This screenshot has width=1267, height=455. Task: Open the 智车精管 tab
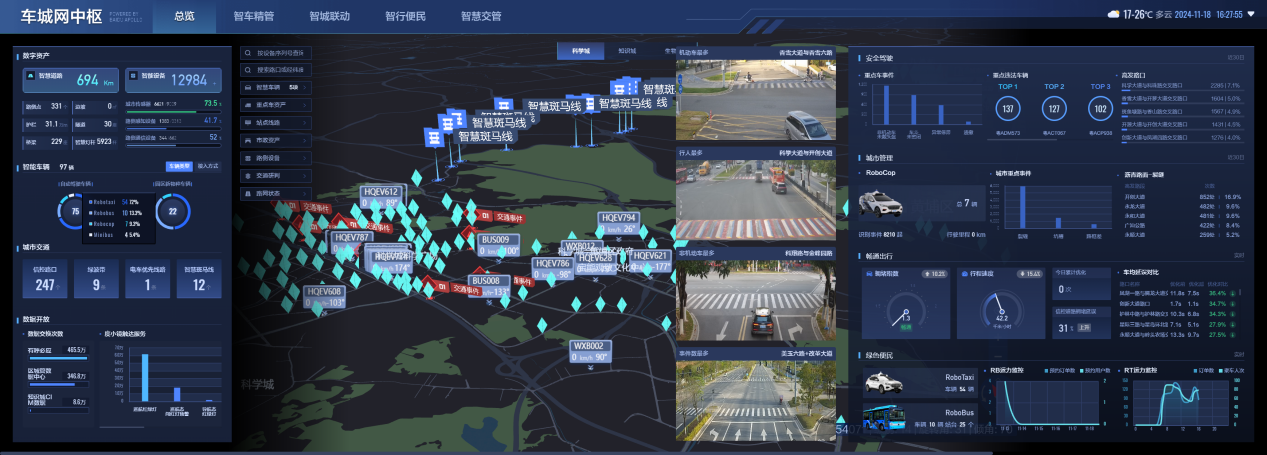[254, 17]
